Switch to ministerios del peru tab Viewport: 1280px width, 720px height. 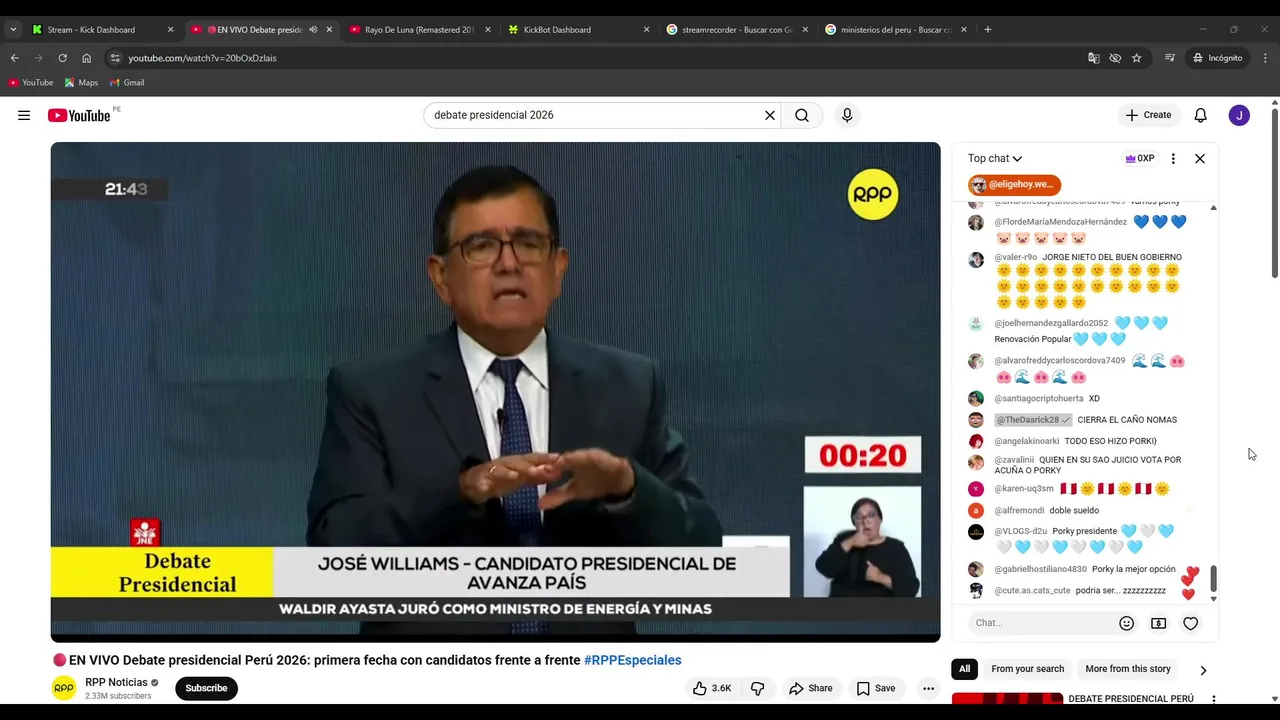point(894,30)
